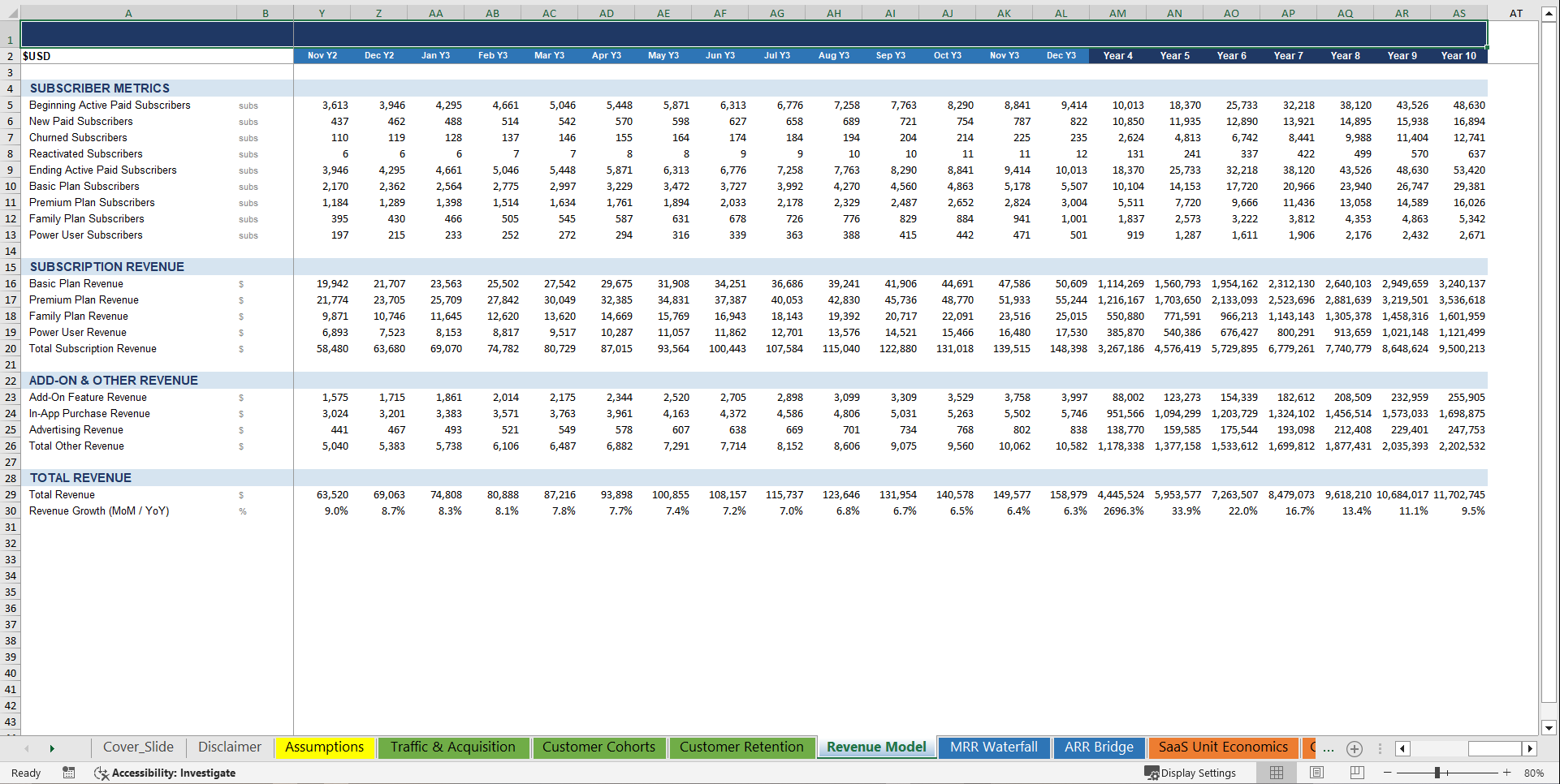The height and width of the screenshot is (784, 1560).
Task: Open the ellipsis to list all sheets
Action: pos(1327,748)
